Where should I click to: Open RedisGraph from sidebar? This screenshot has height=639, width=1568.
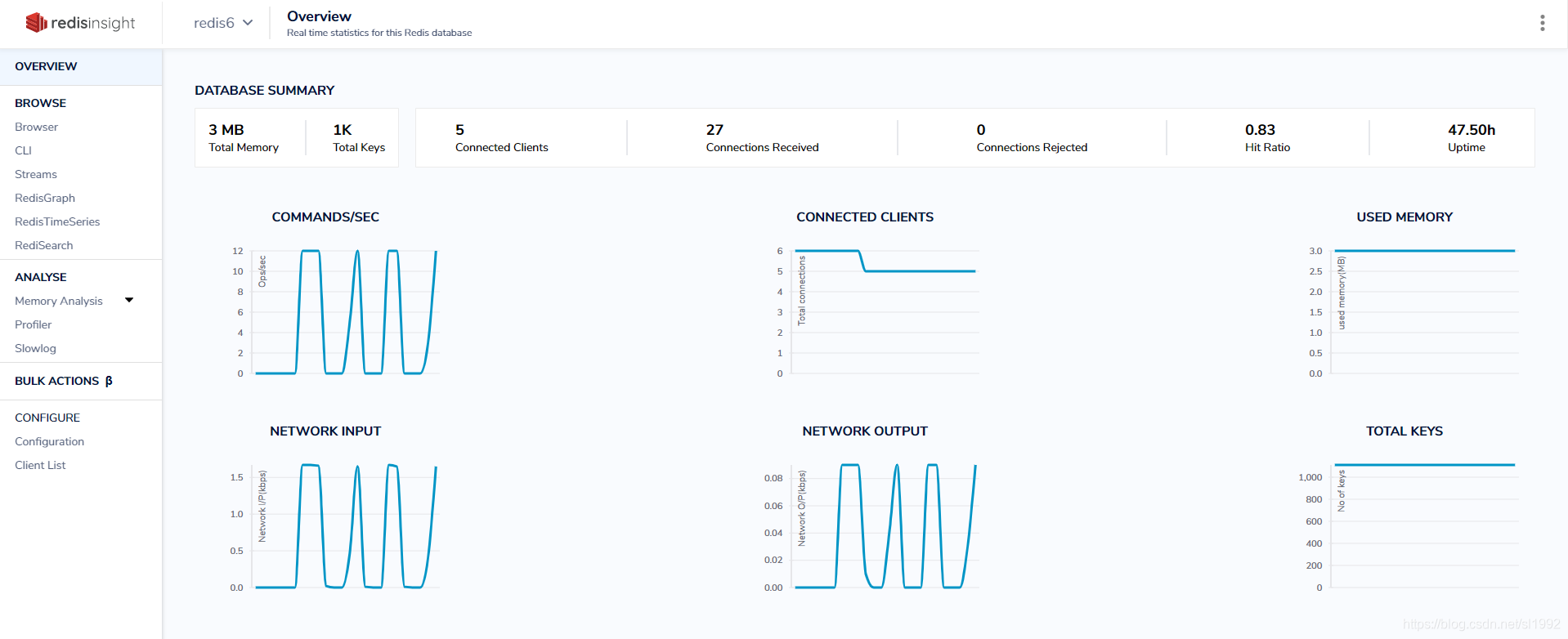pos(45,198)
